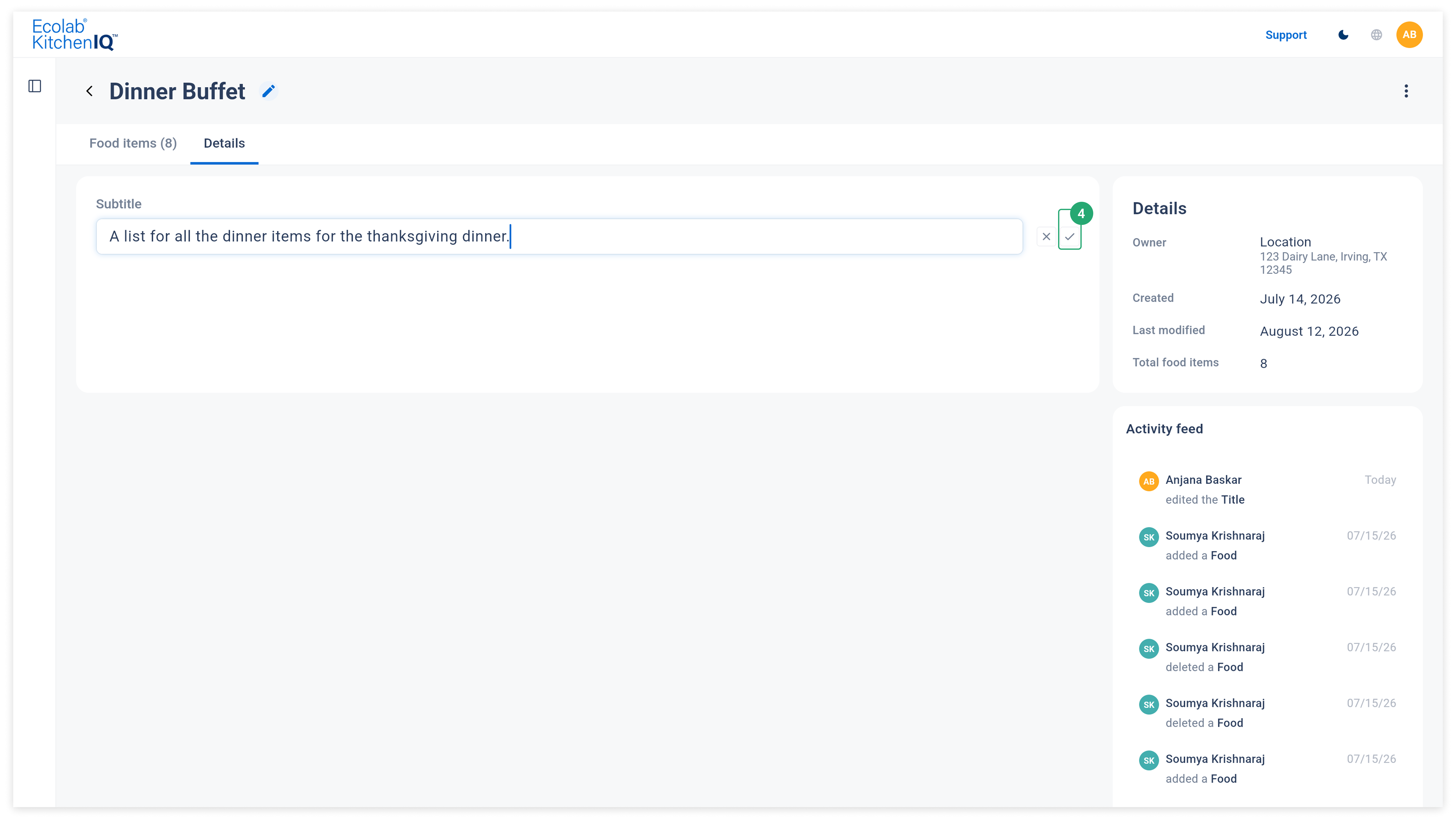
Task: Open the three-dot more options menu
Action: [x=1406, y=91]
